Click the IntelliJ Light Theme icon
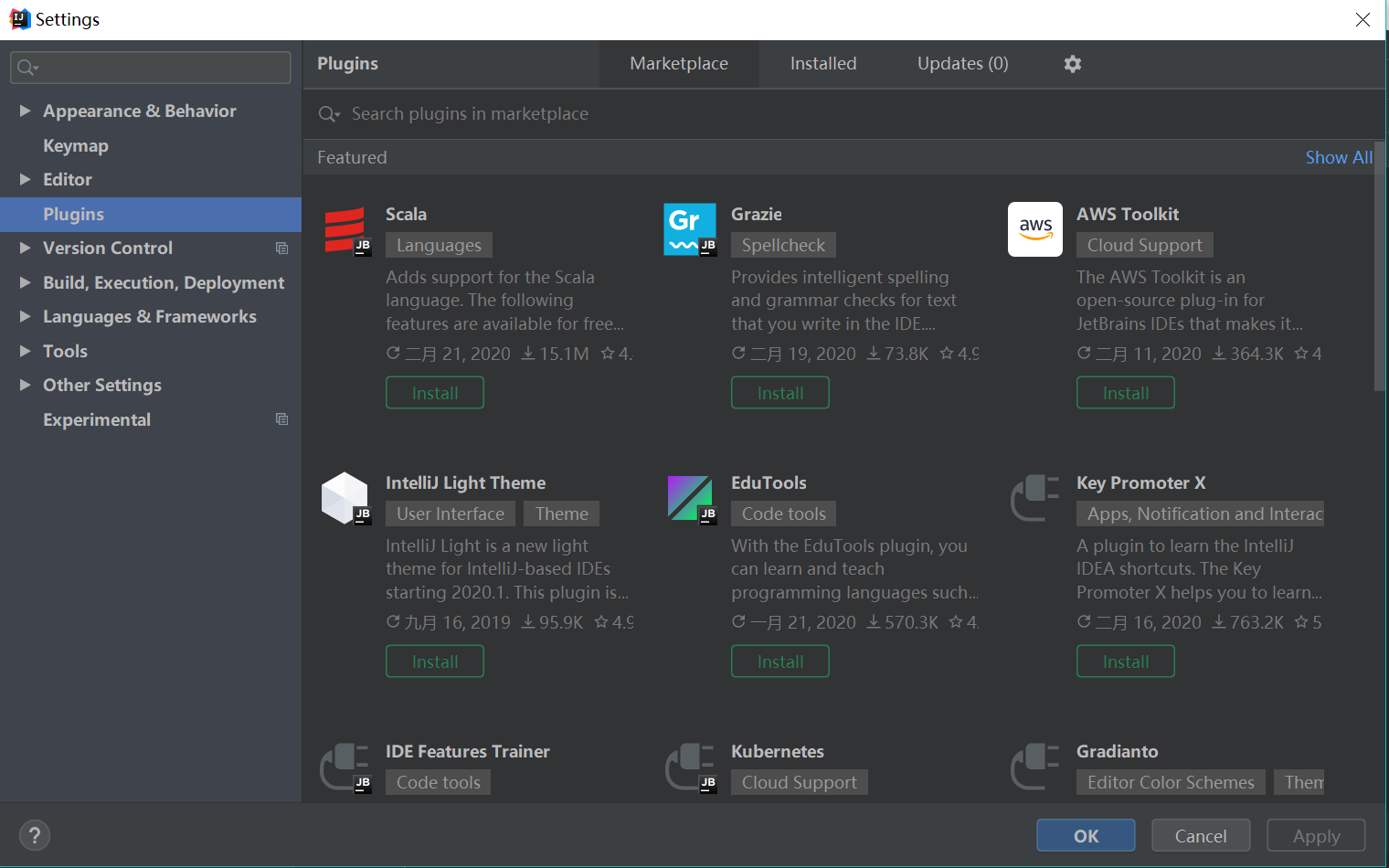1389x868 pixels. 345,498
